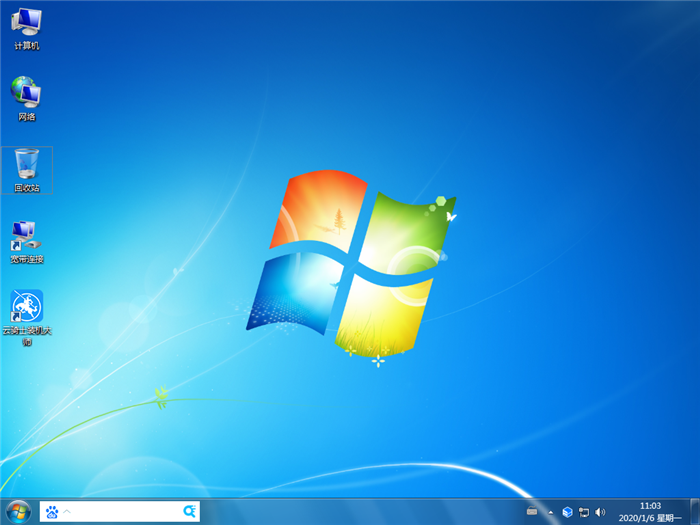Open the 网络 (Network) desktop icon
The image size is (700, 525).
27,94
